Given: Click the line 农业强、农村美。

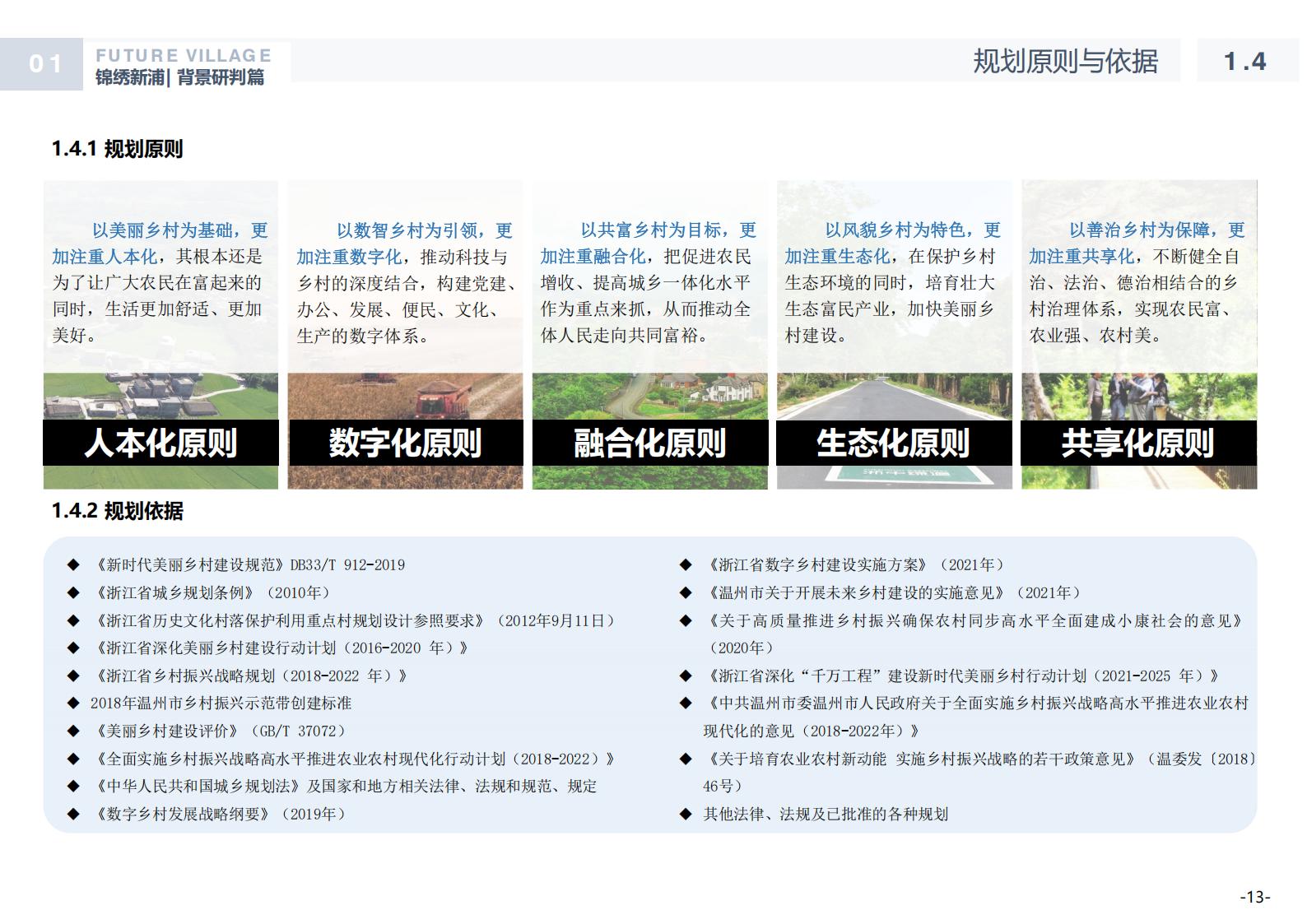Looking at the screenshot, I should pyautogui.click(x=1095, y=336).
